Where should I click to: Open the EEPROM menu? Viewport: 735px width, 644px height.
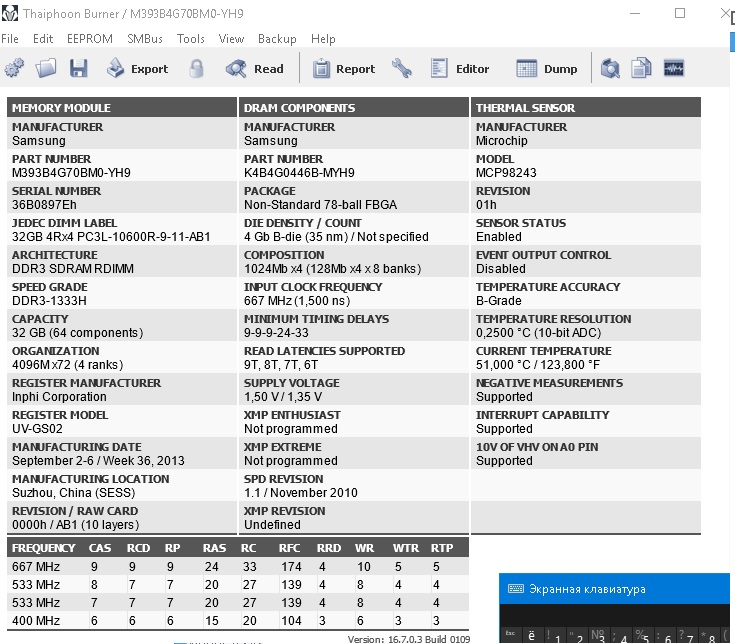click(90, 38)
